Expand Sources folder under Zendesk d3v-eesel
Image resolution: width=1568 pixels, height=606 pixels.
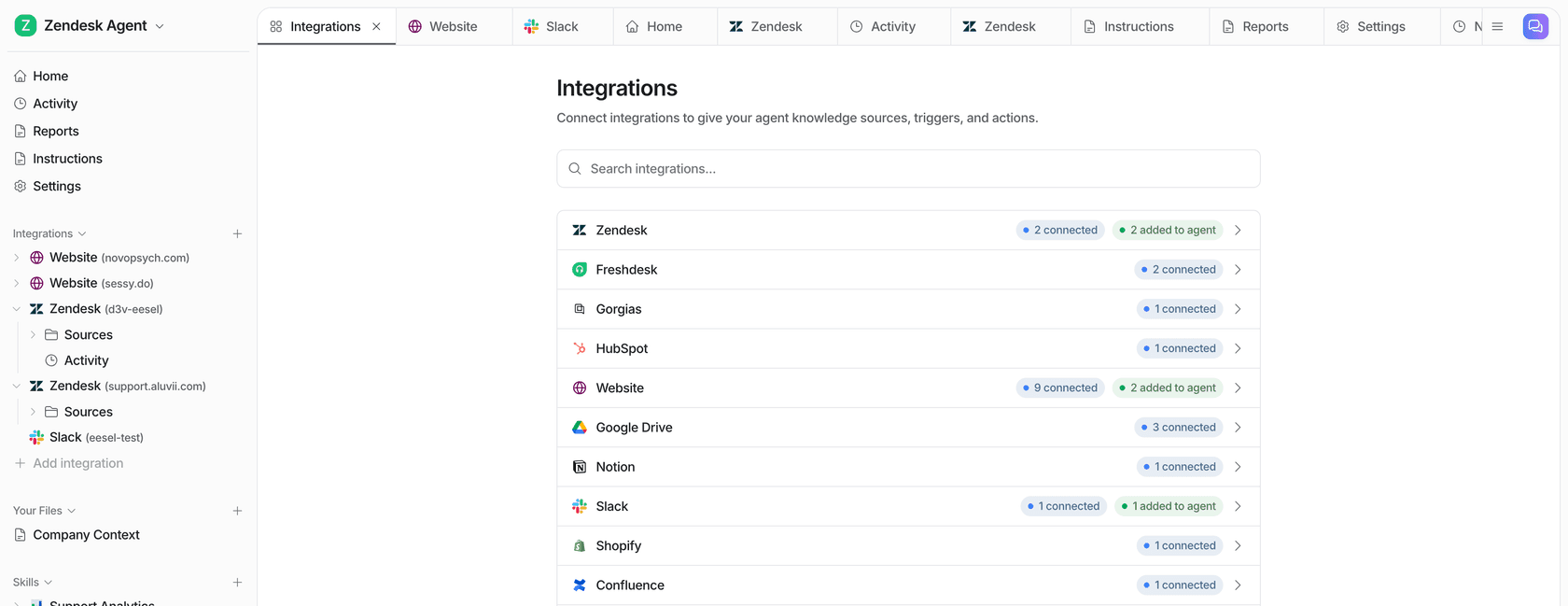(x=33, y=334)
